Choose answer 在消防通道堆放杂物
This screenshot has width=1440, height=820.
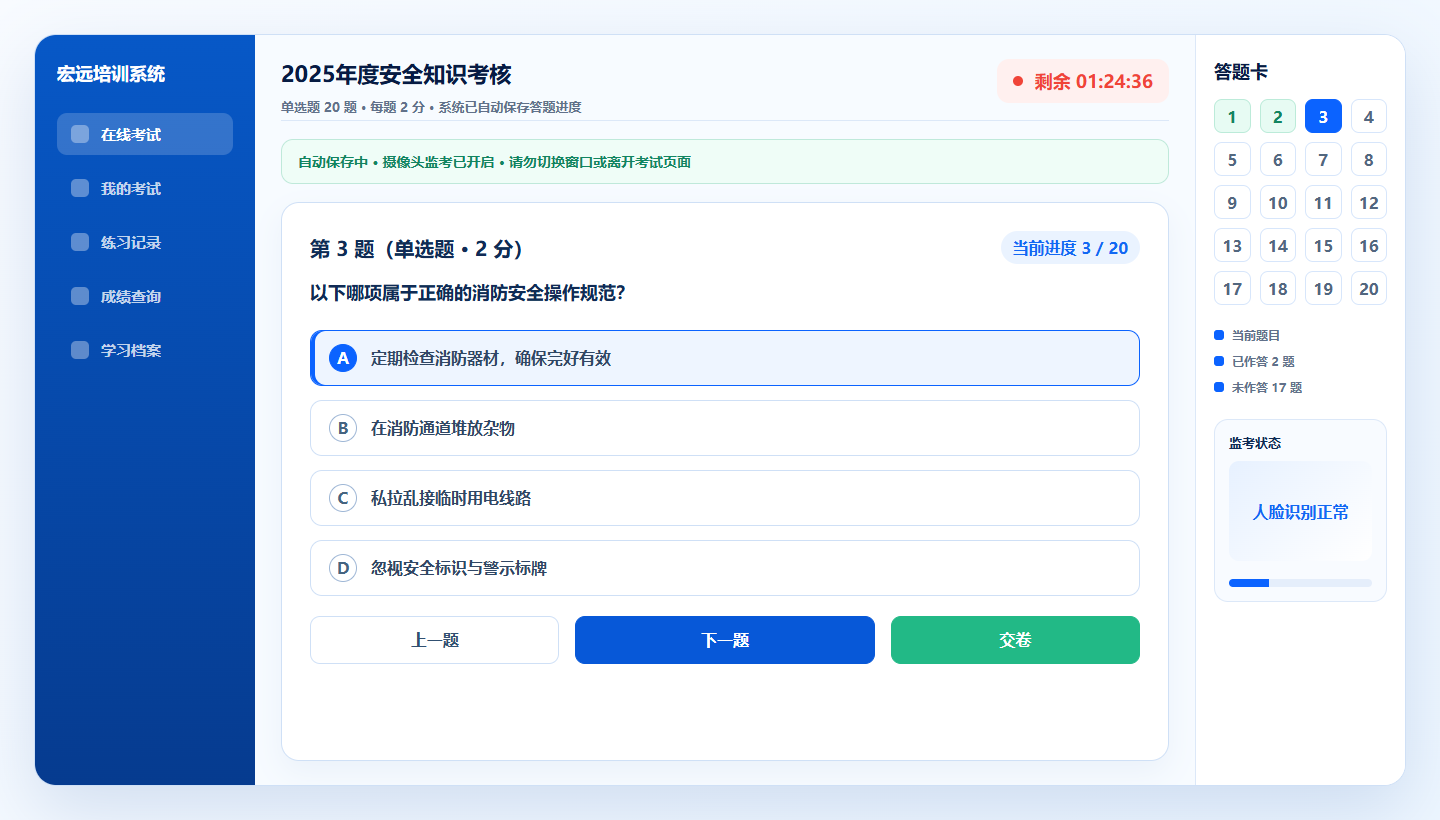[725, 428]
